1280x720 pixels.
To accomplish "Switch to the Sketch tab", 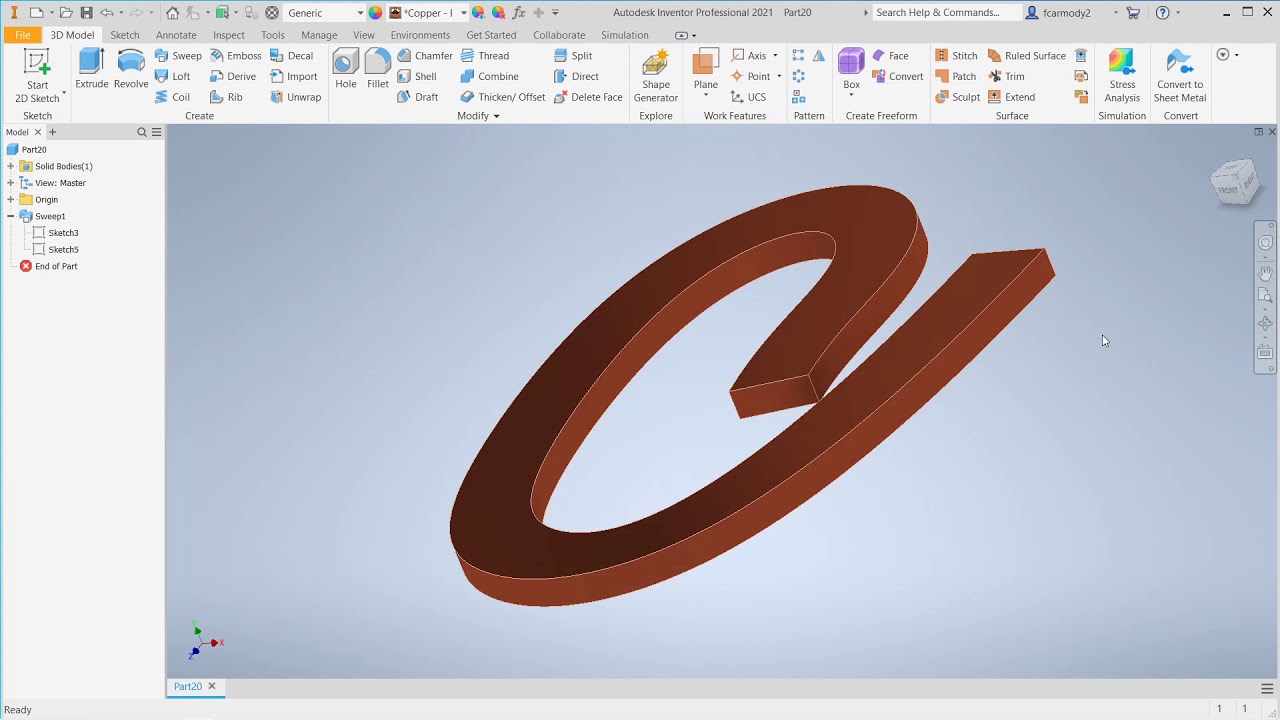I will [x=125, y=35].
